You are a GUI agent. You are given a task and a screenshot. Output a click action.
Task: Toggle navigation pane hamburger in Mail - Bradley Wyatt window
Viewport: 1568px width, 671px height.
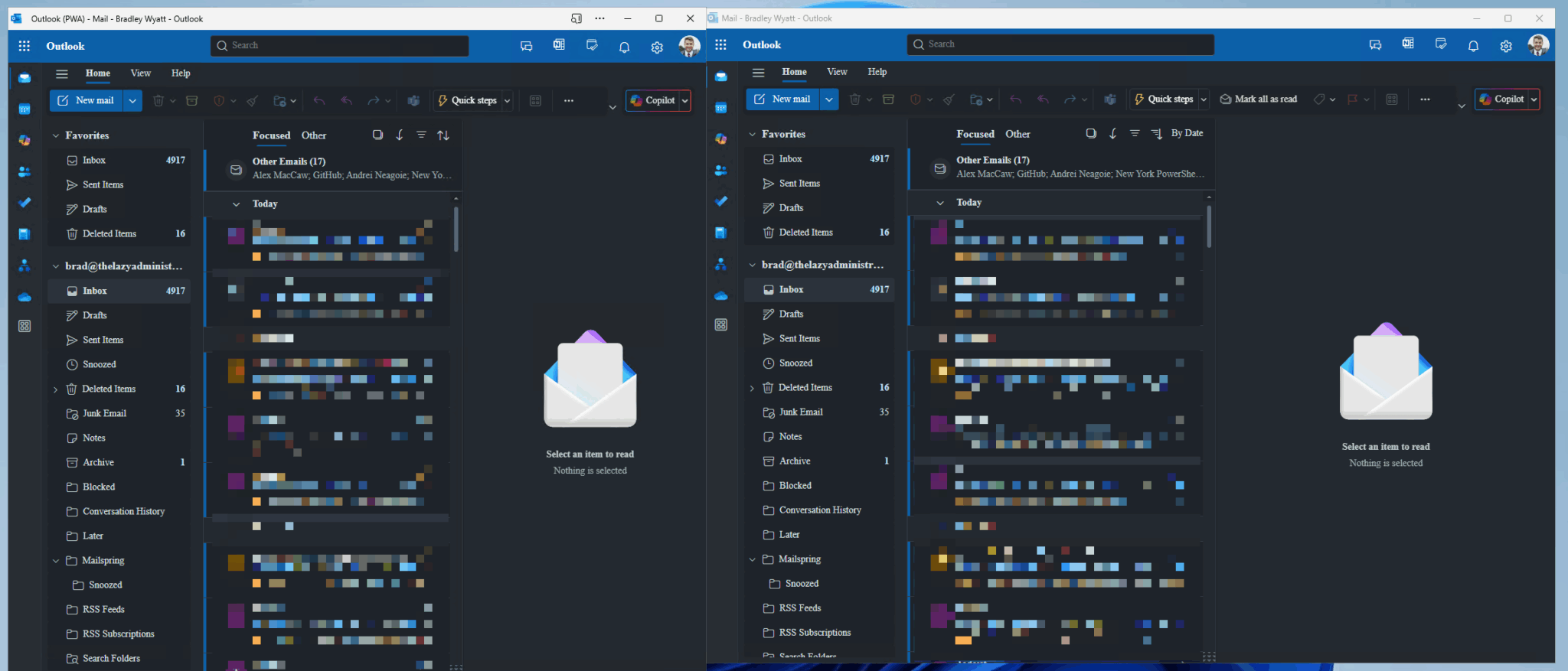click(x=758, y=72)
